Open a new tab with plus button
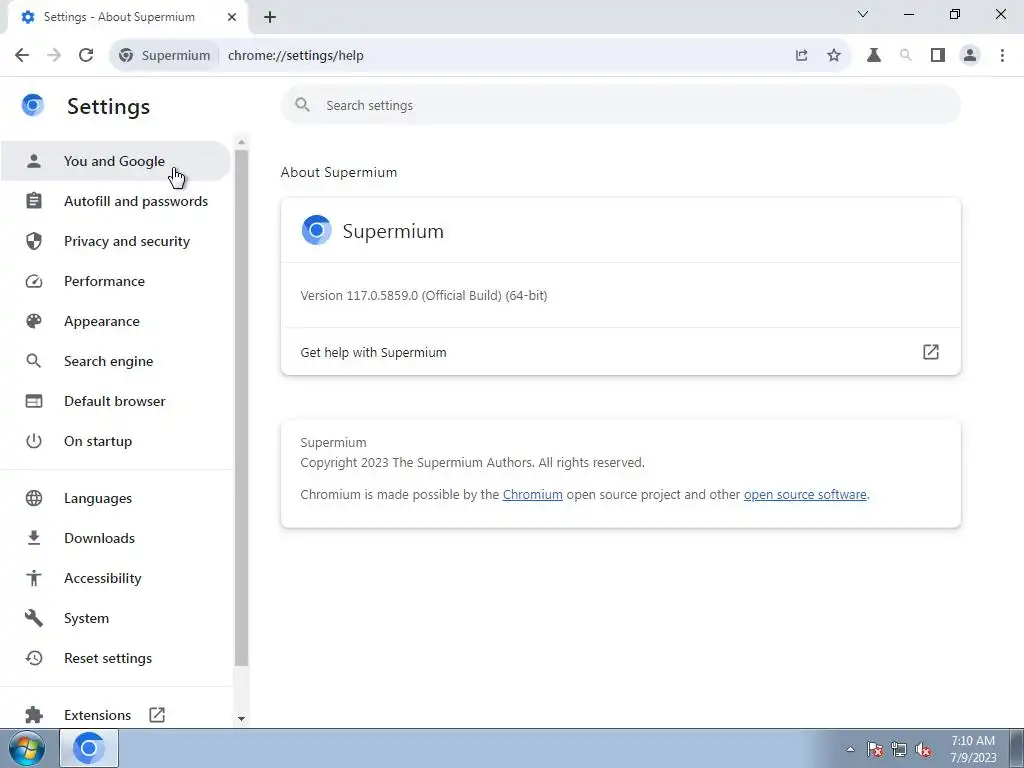1024x768 pixels. (270, 18)
